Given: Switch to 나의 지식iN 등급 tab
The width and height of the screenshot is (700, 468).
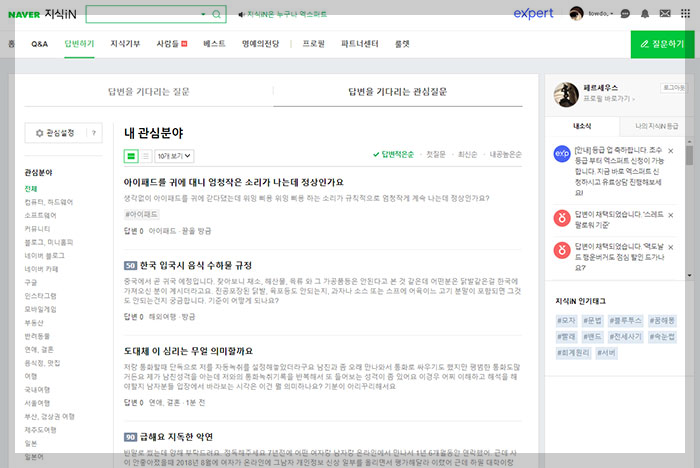Looking at the screenshot, I should coord(656,126).
